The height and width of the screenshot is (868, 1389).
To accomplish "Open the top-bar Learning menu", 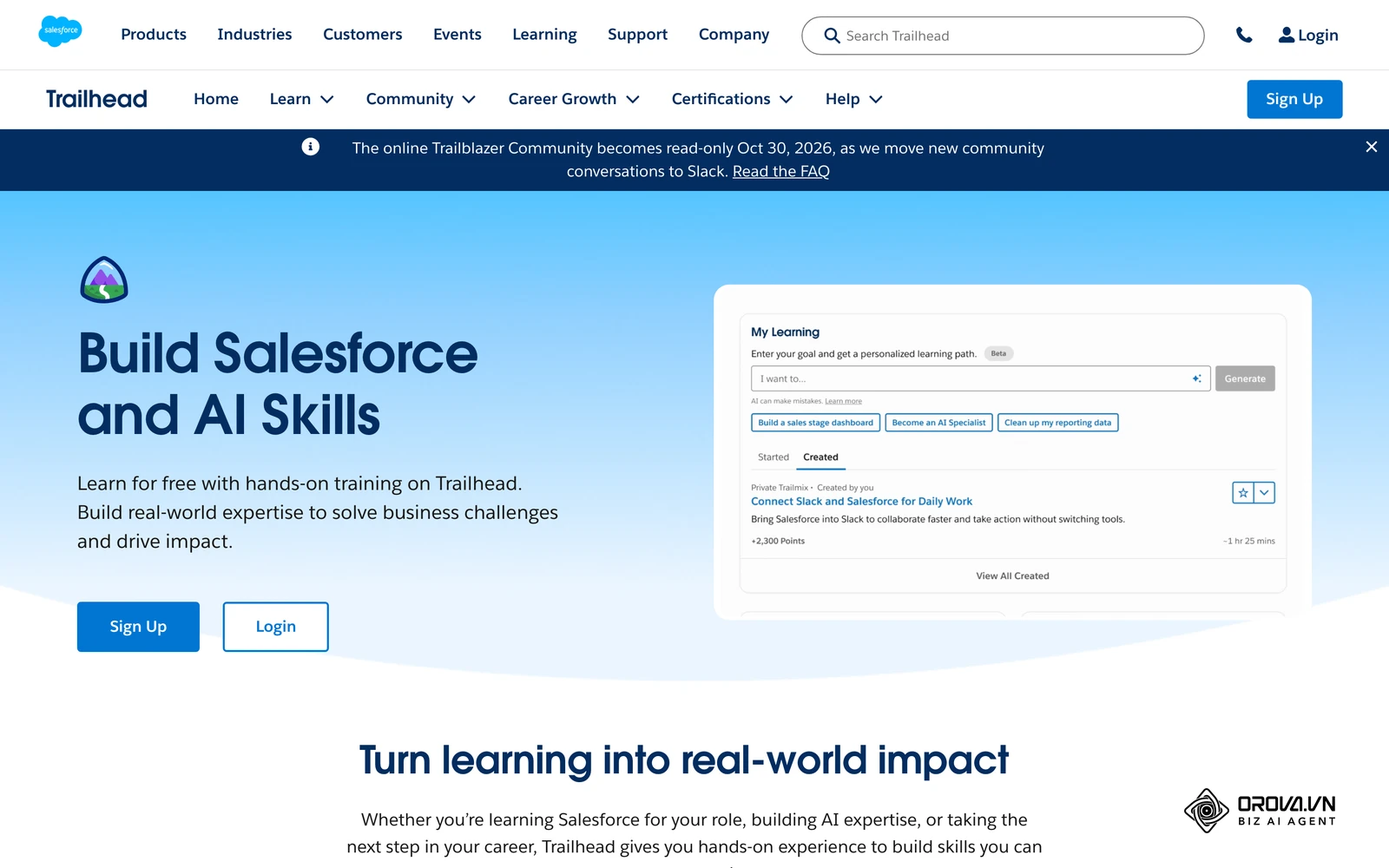I will pos(544,35).
